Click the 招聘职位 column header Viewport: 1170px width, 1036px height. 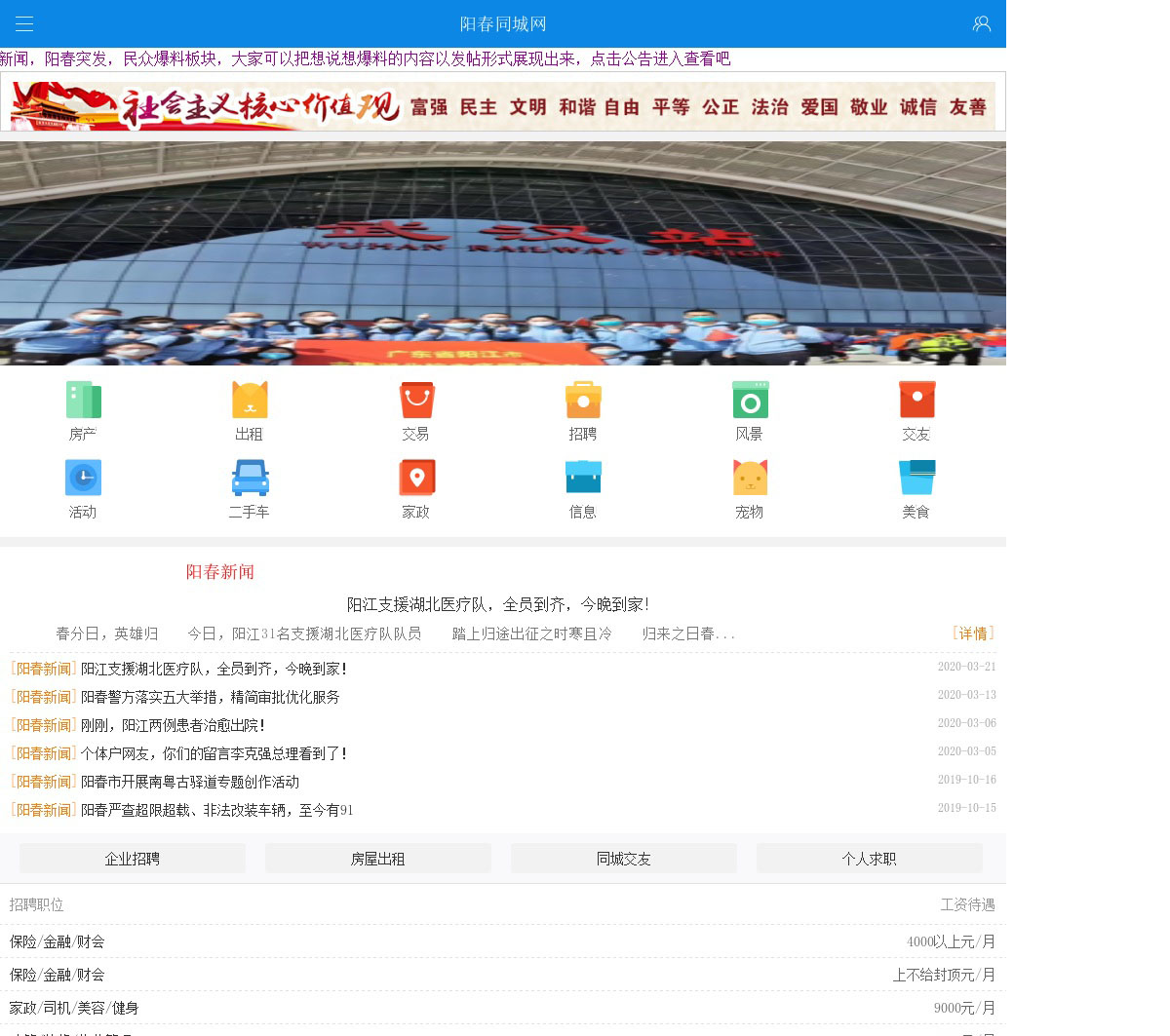coord(37,904)
